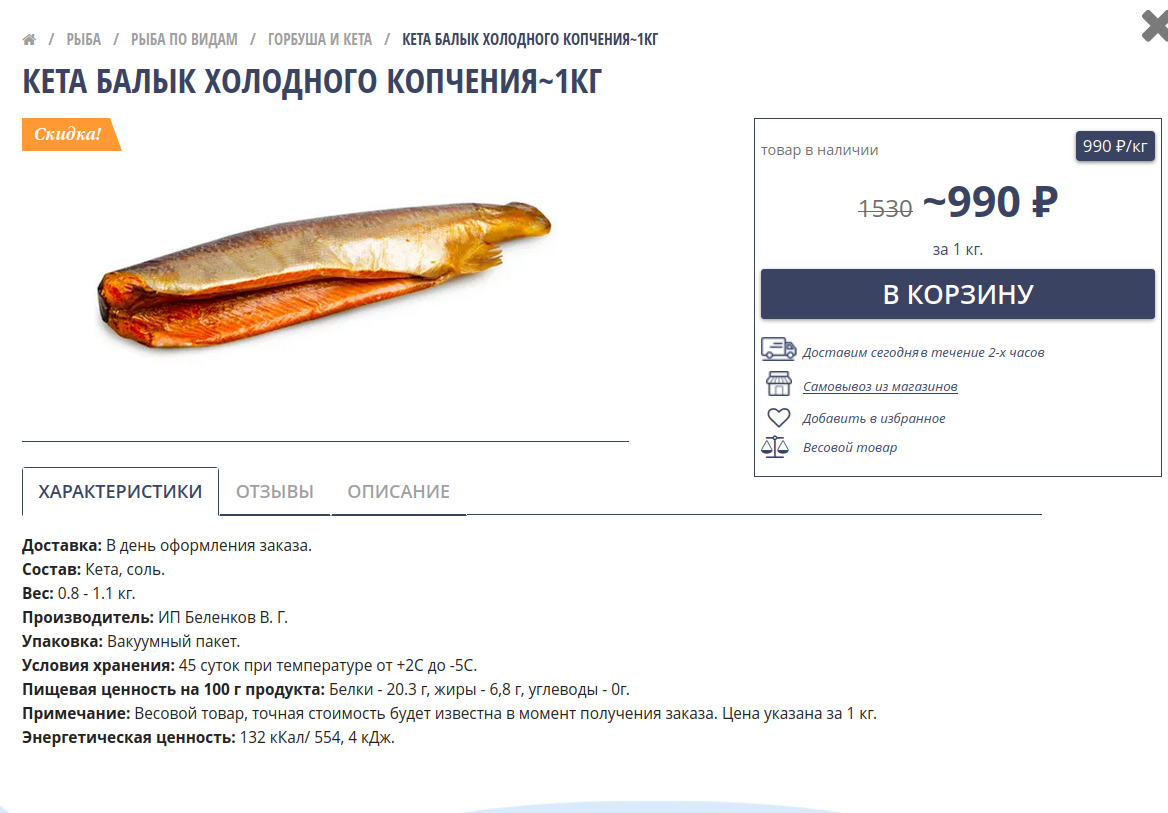Click the home icon in breadcrumbs

[x=29, y=39]
